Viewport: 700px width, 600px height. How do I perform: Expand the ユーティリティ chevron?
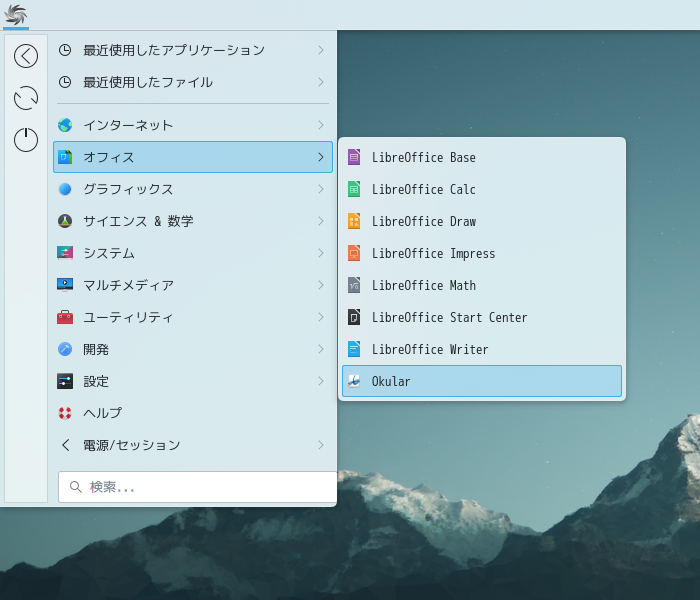click(321, 317)
